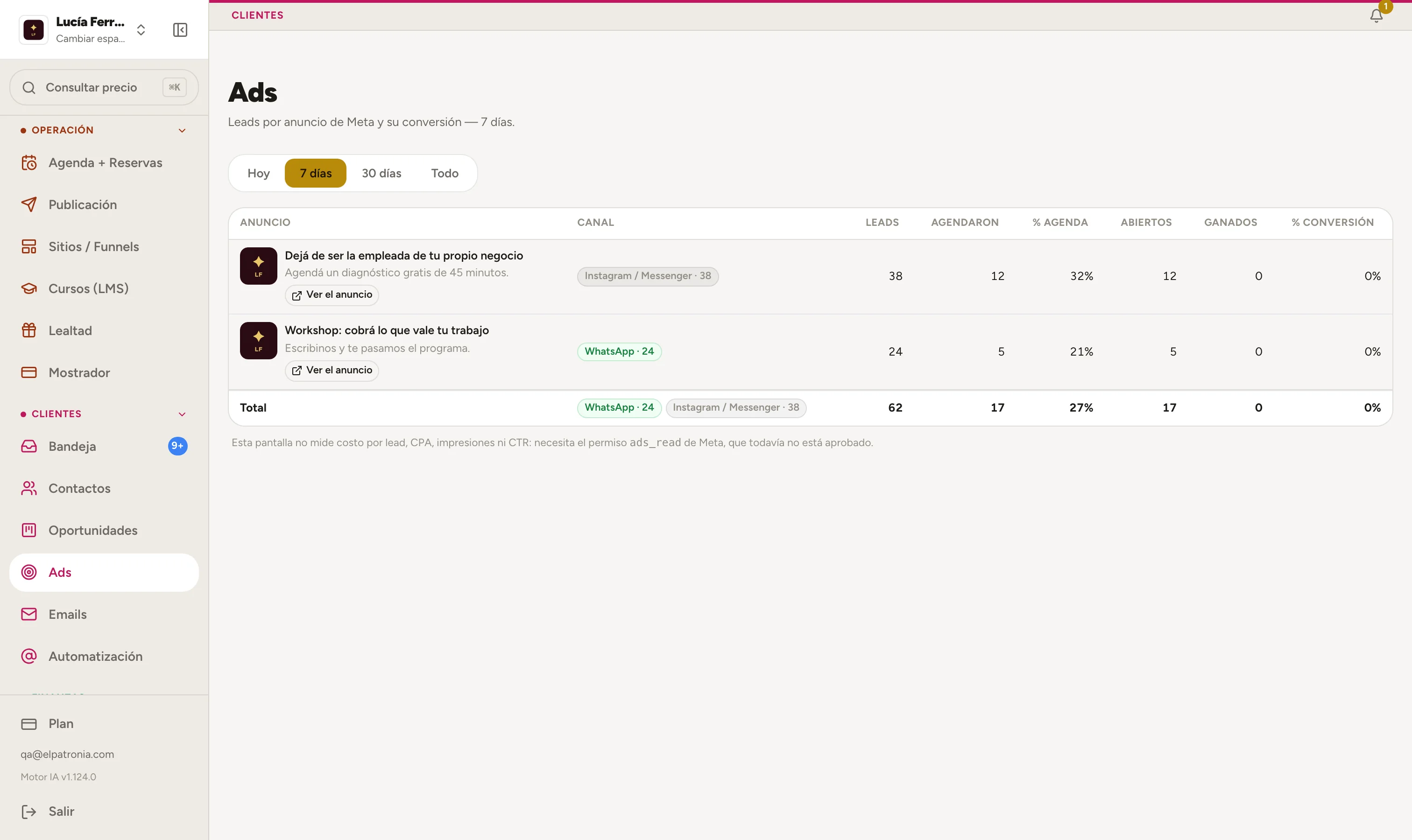Screen dimensions: 1412x840
Task: Click the AGENDARON column header
Action: point(965,223)
